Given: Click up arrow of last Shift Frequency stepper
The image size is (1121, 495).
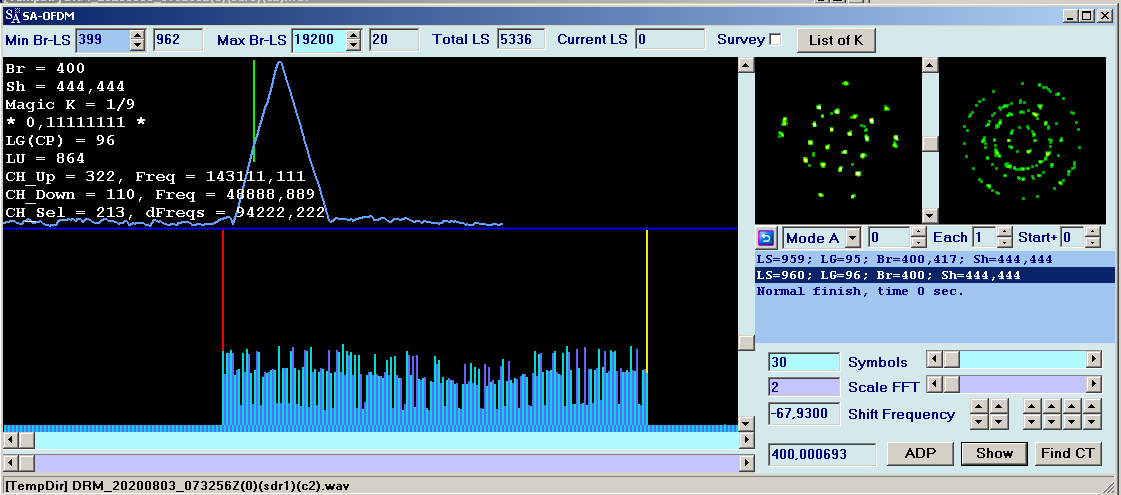Looking at the screenshot, I should (1091, 406).
